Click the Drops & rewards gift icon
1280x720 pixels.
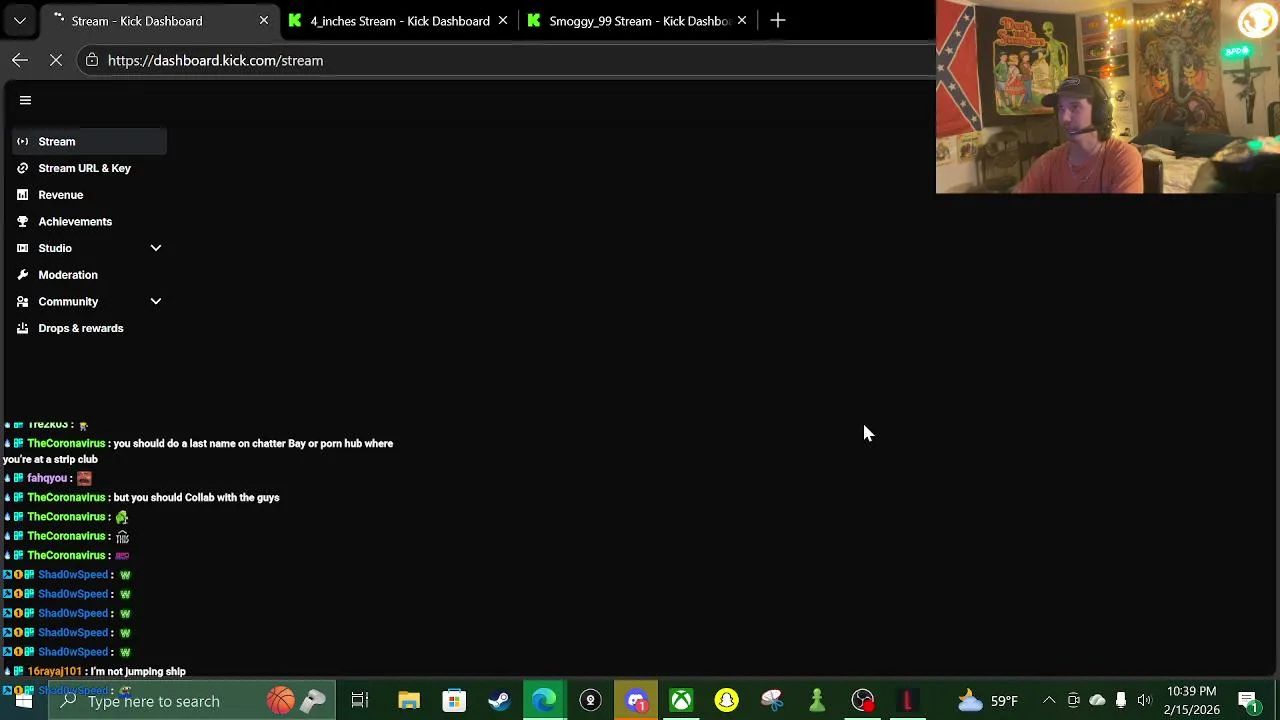coord(22,328)
